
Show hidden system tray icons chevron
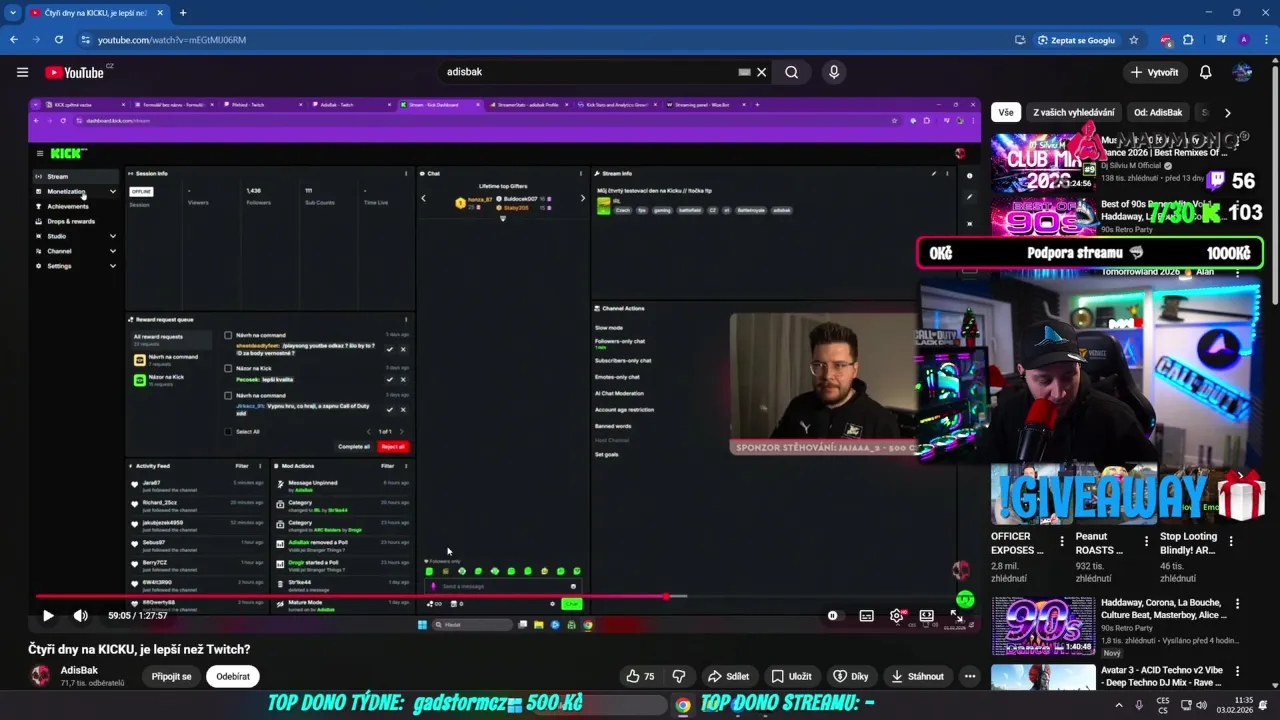(1119, 705)
